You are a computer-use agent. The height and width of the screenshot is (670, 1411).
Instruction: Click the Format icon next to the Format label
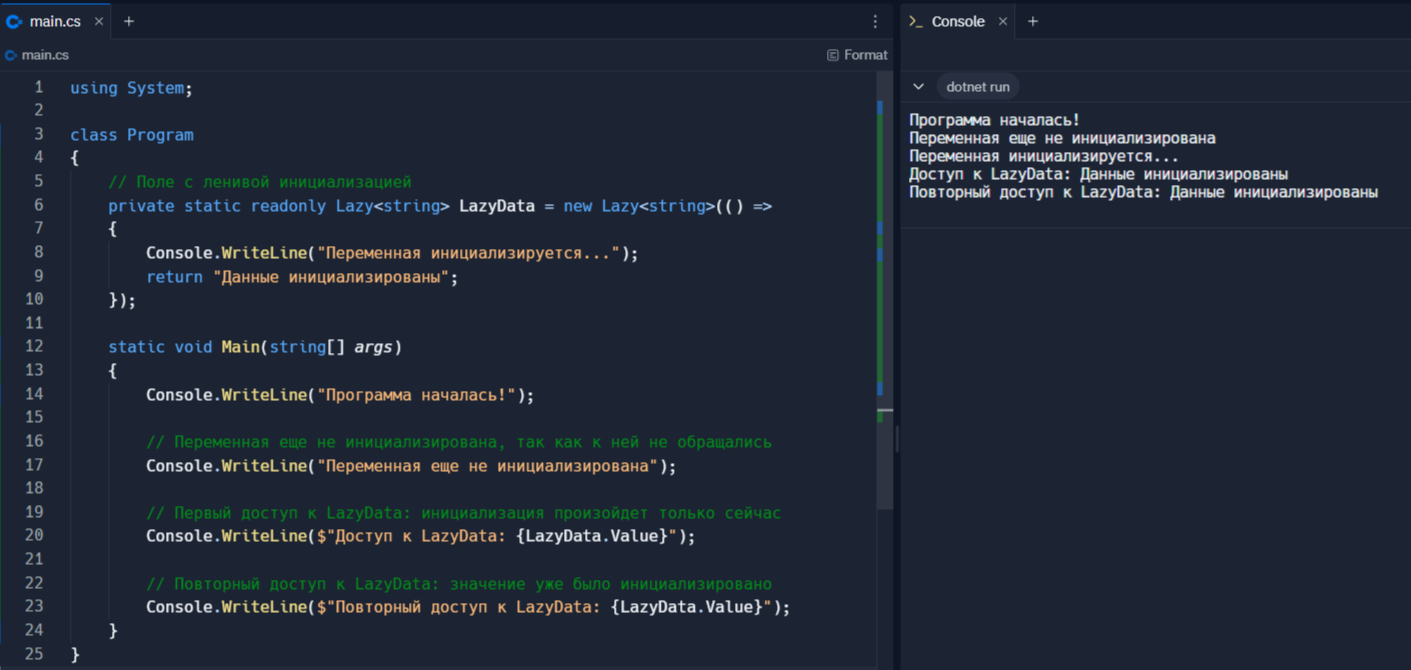[834, 54]
